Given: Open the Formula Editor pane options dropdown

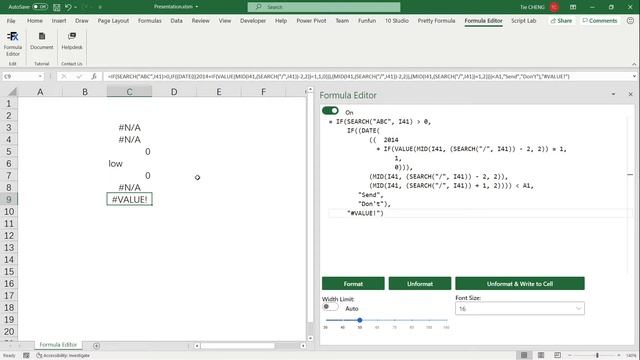Looking at the screenshot, I should [613, 94].
